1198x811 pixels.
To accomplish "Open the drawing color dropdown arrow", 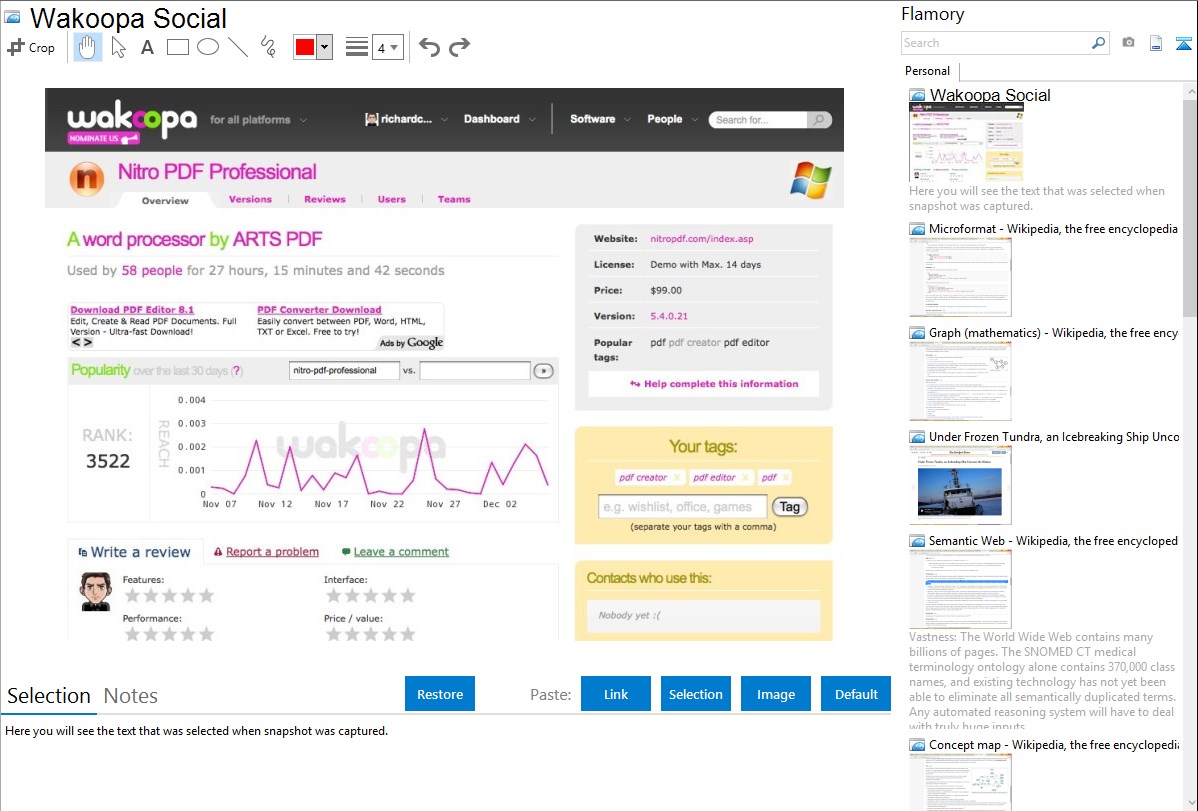I will click(x=324, y=47).
